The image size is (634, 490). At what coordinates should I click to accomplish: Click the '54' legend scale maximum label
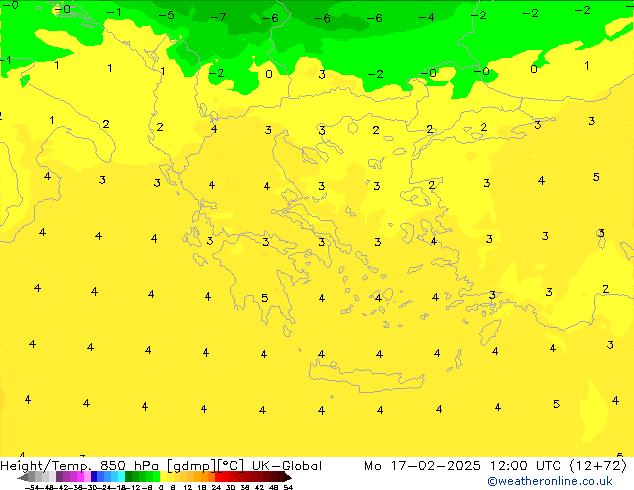[287, 488]
